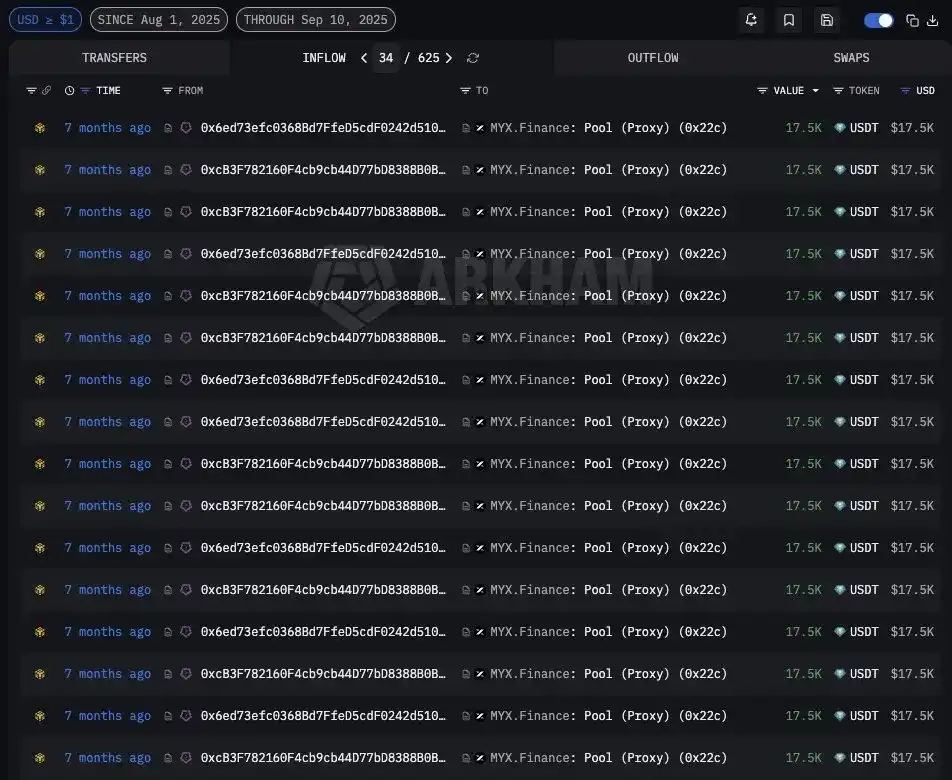Click the document icon before the first row's sender

[x=168, y=128]
